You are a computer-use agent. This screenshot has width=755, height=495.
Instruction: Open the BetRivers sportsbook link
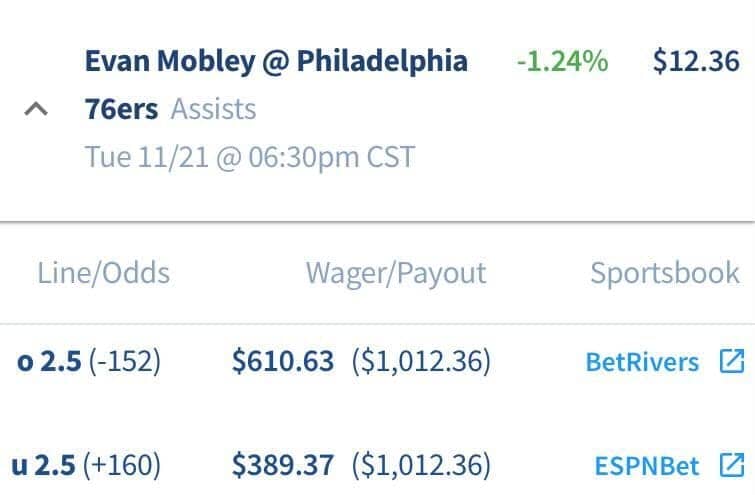pyautogui.click(x=642, y=362)
